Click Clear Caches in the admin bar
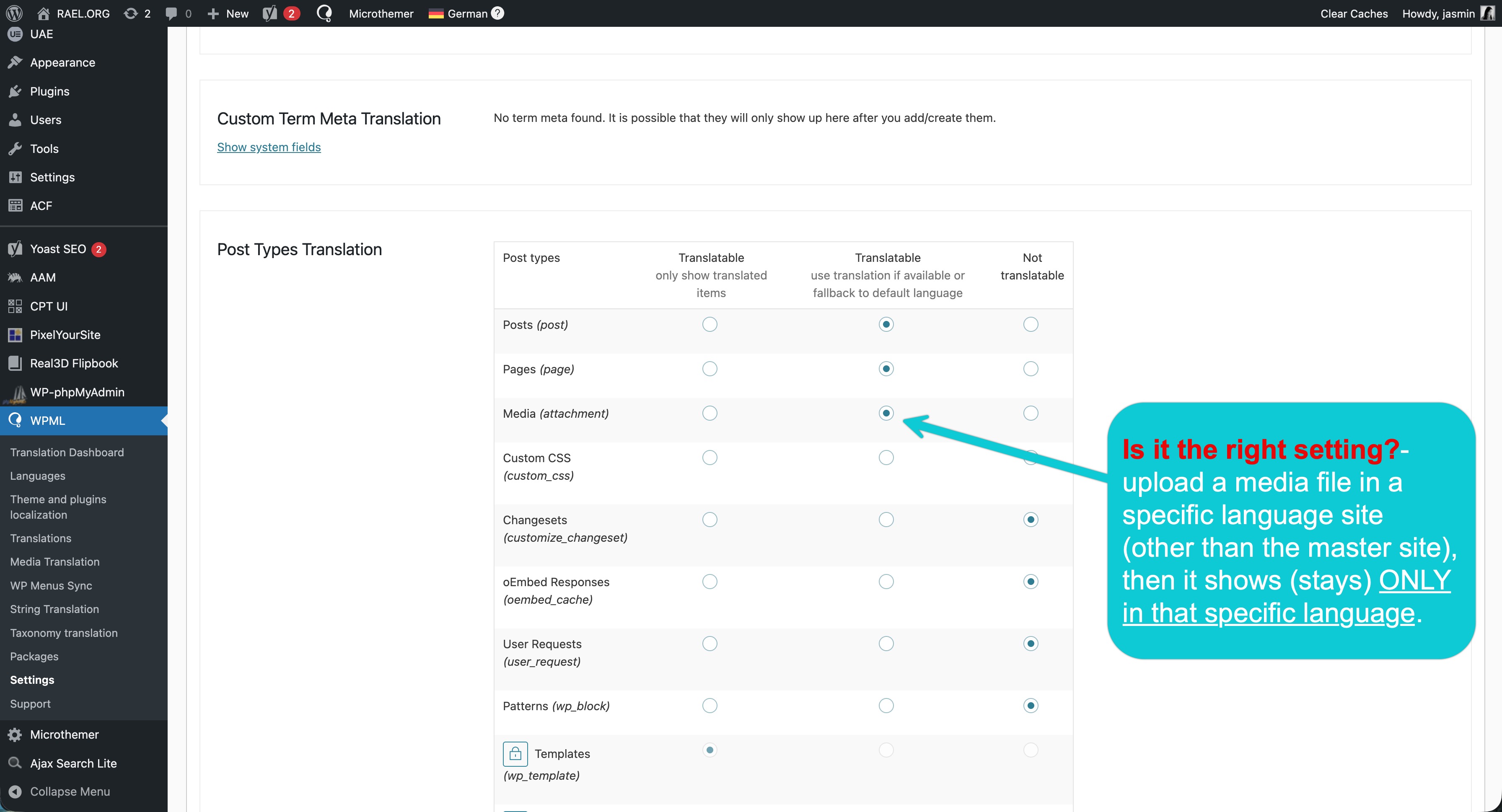Viewport: 1502px width, 812px height. (1353, 13)
